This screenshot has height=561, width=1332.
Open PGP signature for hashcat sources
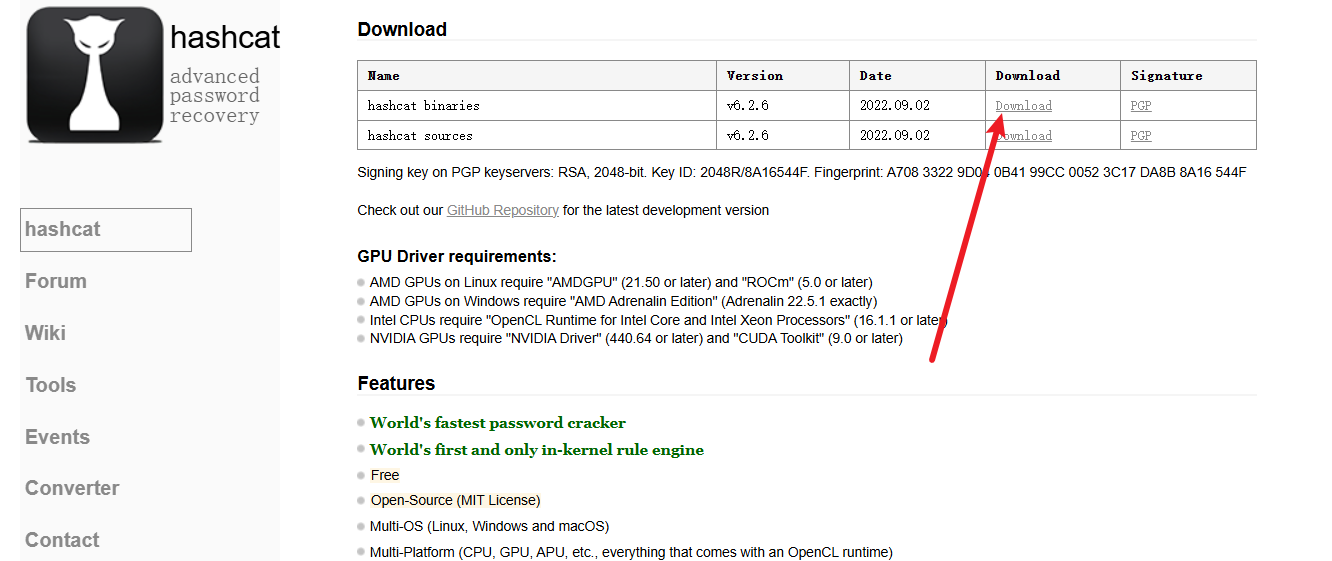(1141, 136)
